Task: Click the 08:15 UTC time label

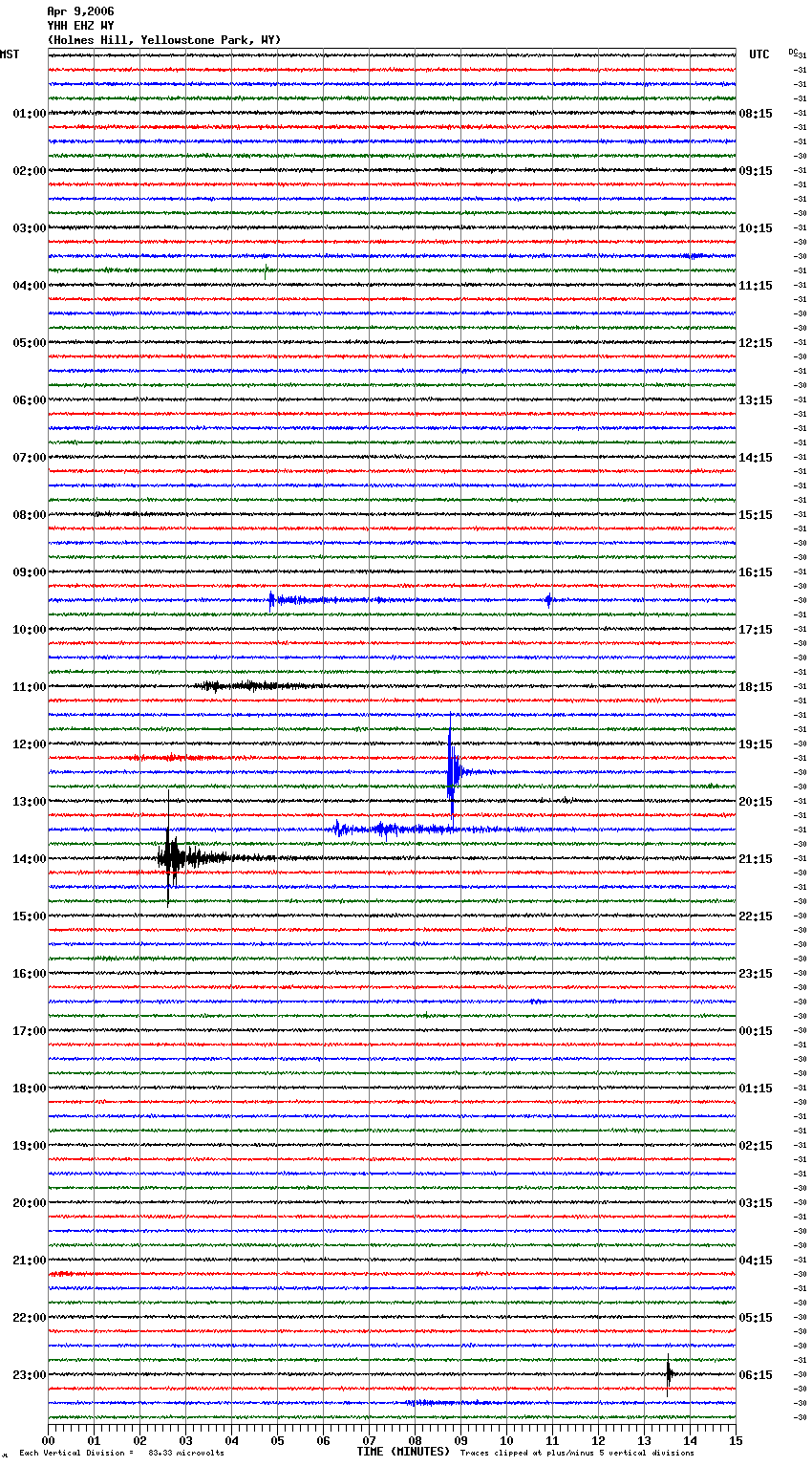Action: pyautogui.click(x=756, y=114)
